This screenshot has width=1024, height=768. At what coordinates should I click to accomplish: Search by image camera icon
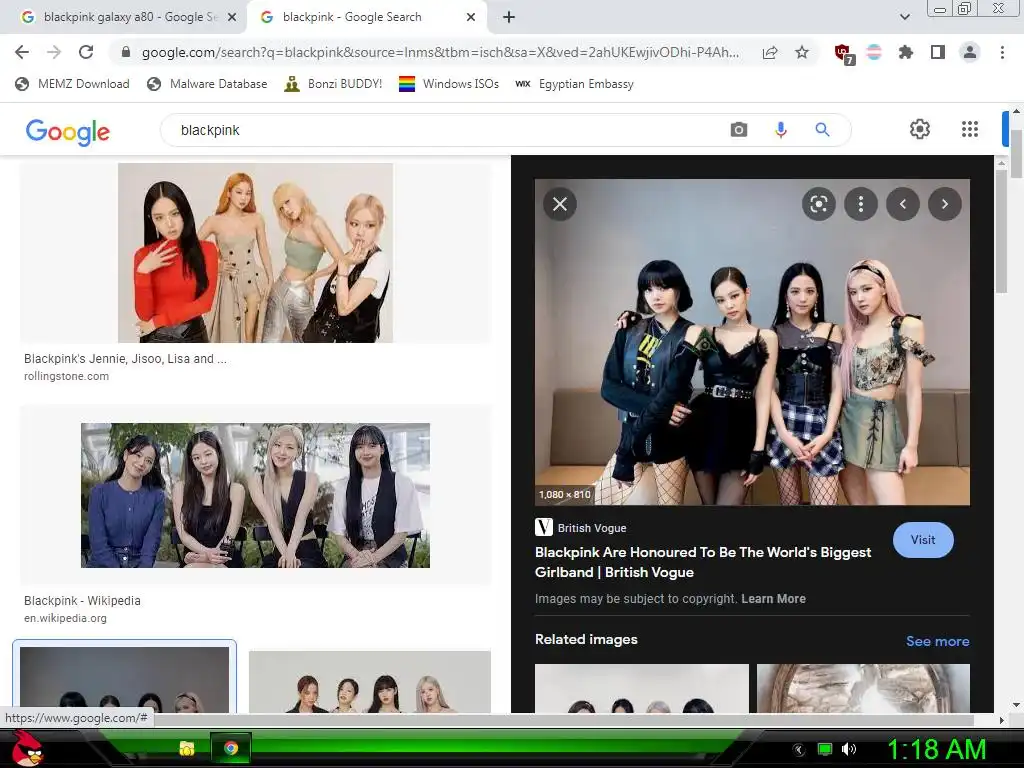pyautogui.click(x=739, y=130)
